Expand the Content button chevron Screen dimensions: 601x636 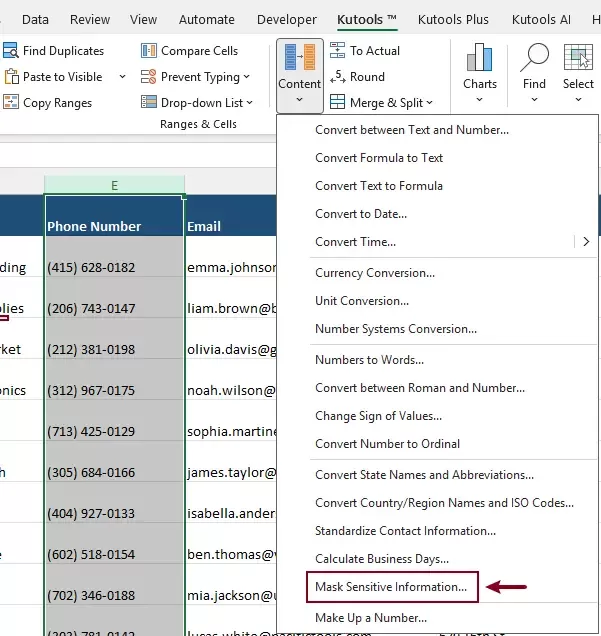[299, 100]
